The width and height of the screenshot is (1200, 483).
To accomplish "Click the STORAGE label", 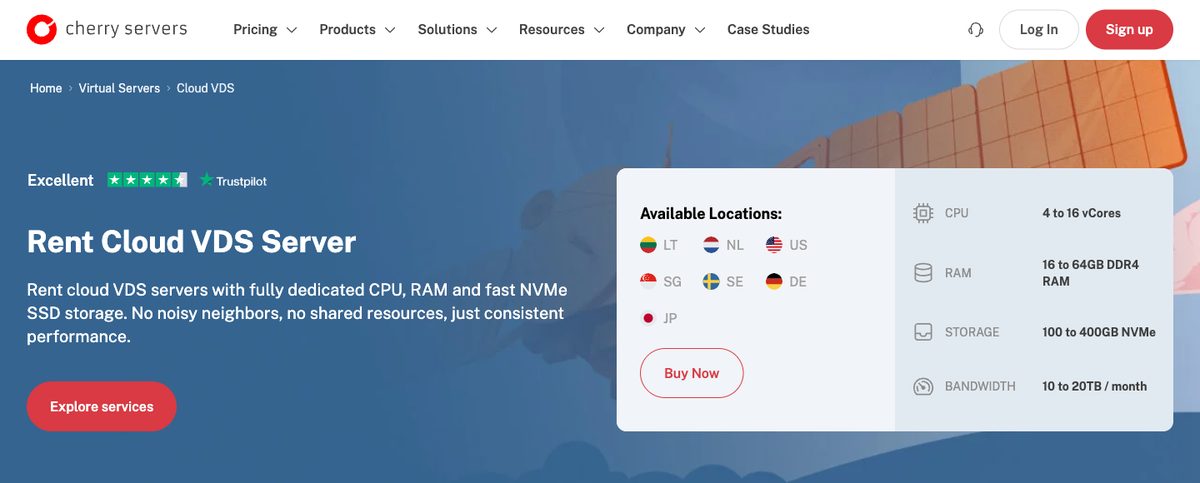I will (x=972, y=332).
